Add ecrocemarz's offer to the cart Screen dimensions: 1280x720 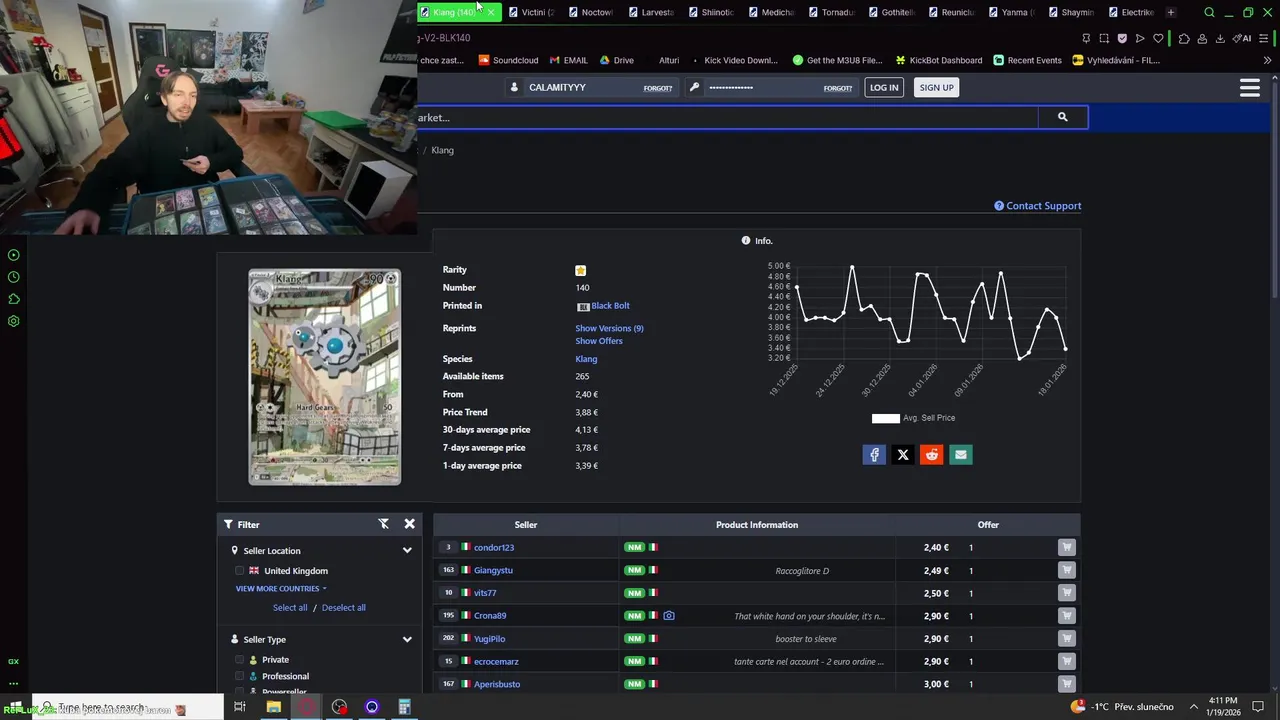(x=1066, y=661)
